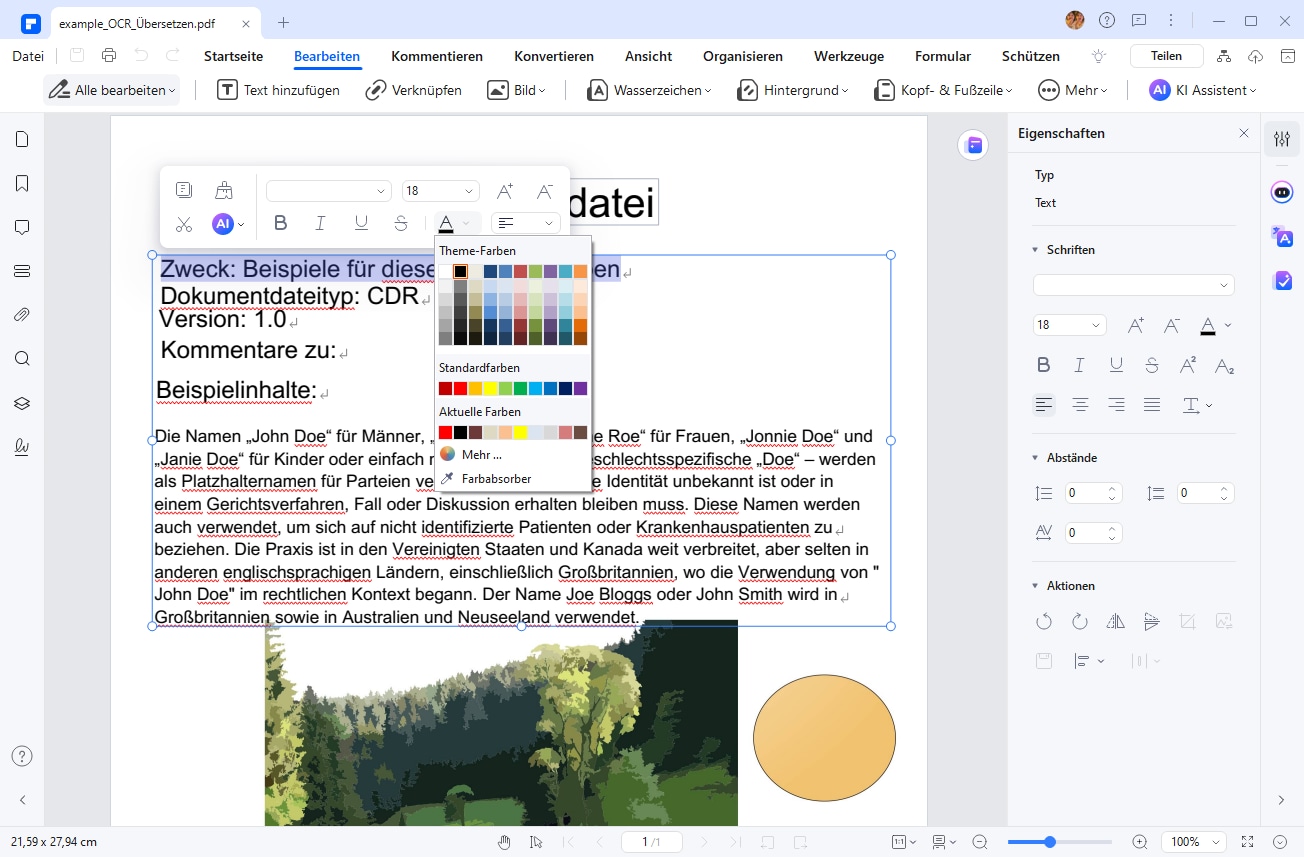The image size is (1304, 857).
Task: Click the Verknüpfen toolbar button
Action: [414, 90]
